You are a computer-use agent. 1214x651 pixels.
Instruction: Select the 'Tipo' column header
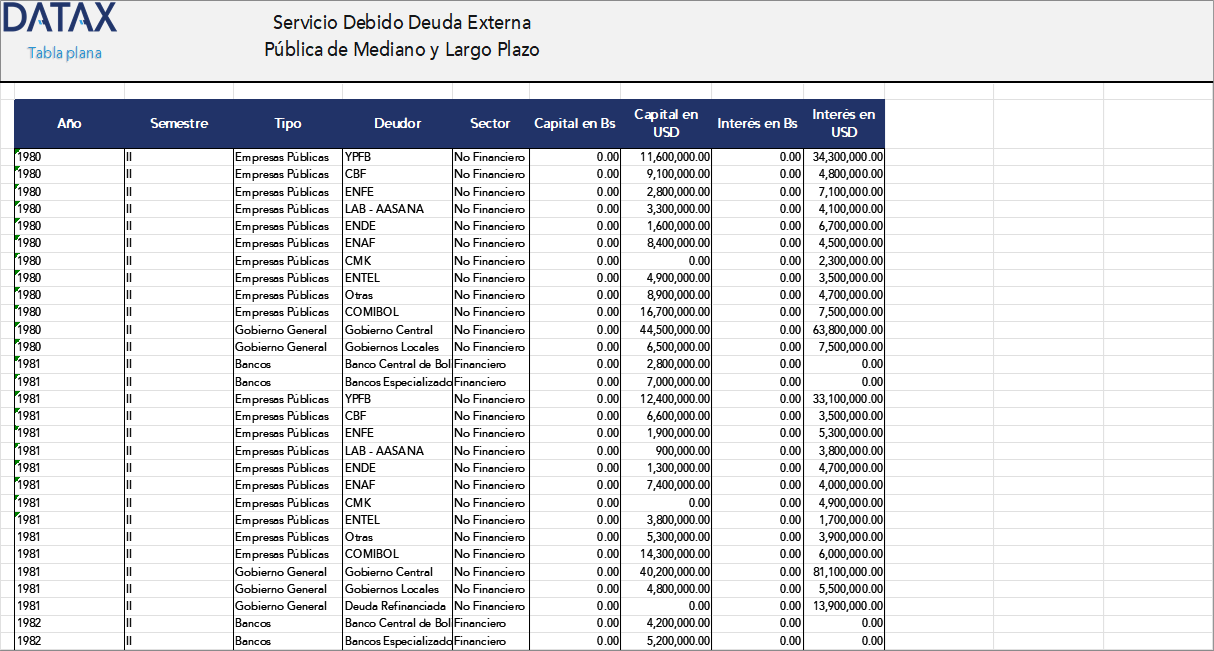[288, 123]
